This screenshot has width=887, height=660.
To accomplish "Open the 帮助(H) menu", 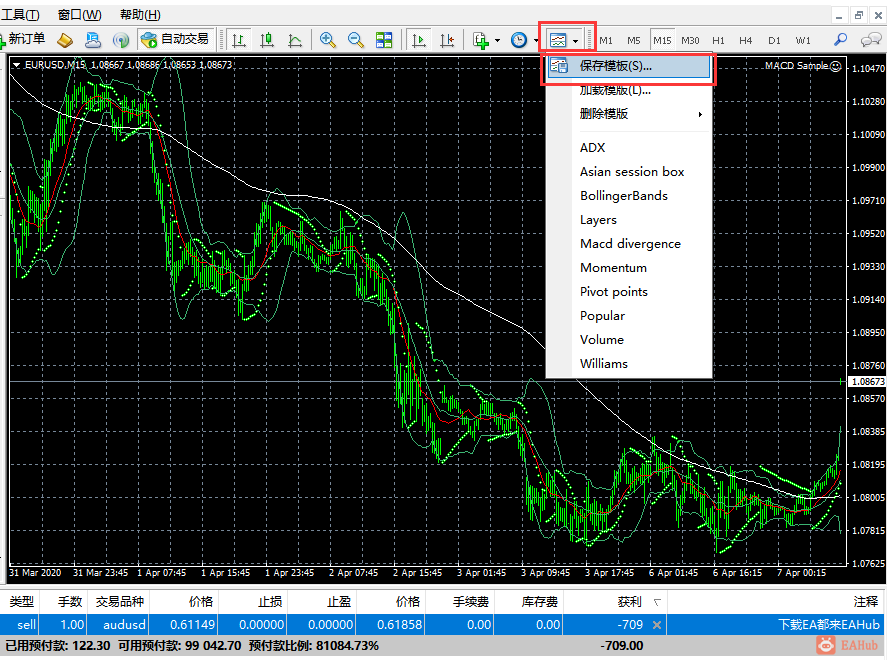I will [140, 15].
